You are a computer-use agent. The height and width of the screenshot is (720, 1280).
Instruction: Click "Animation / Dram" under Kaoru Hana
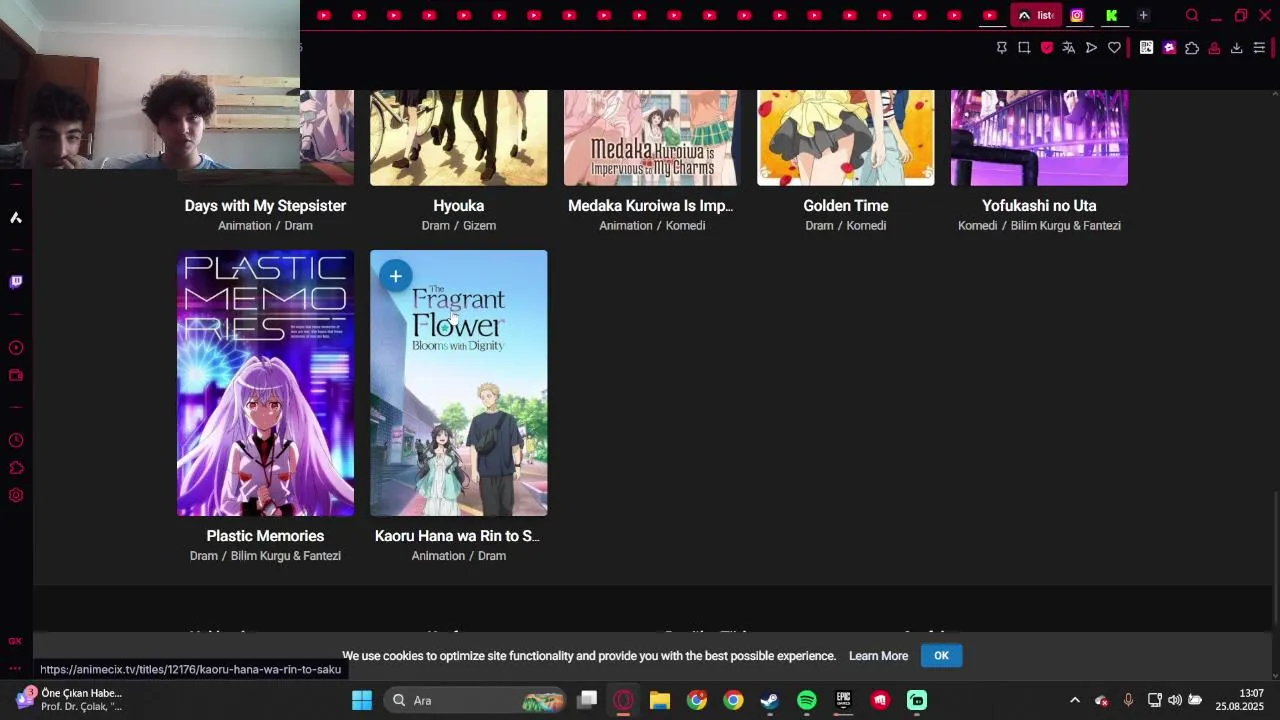(x=459, y=556)
